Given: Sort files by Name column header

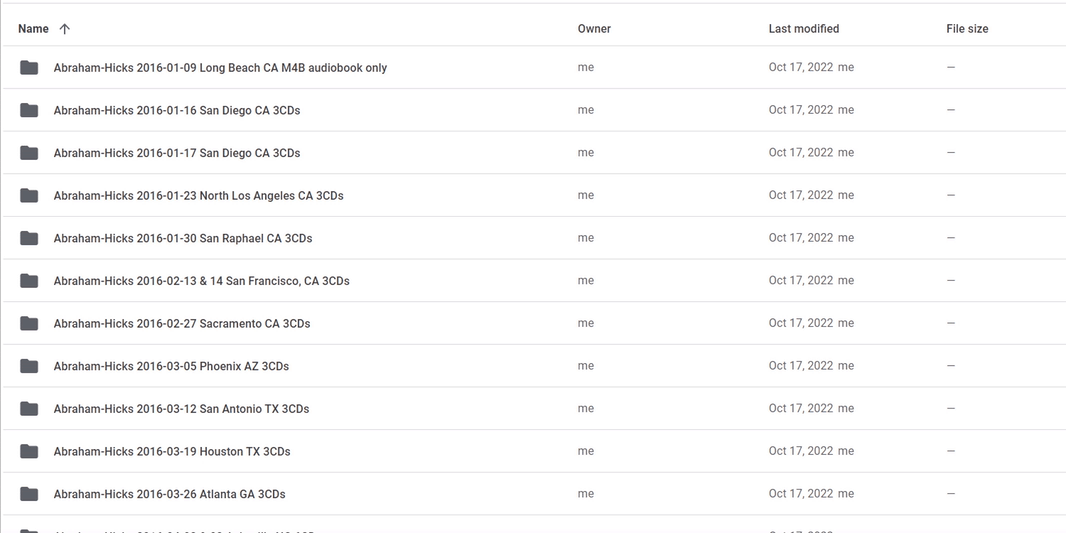Looking at the screenshot, I should (x=33, y=29).
